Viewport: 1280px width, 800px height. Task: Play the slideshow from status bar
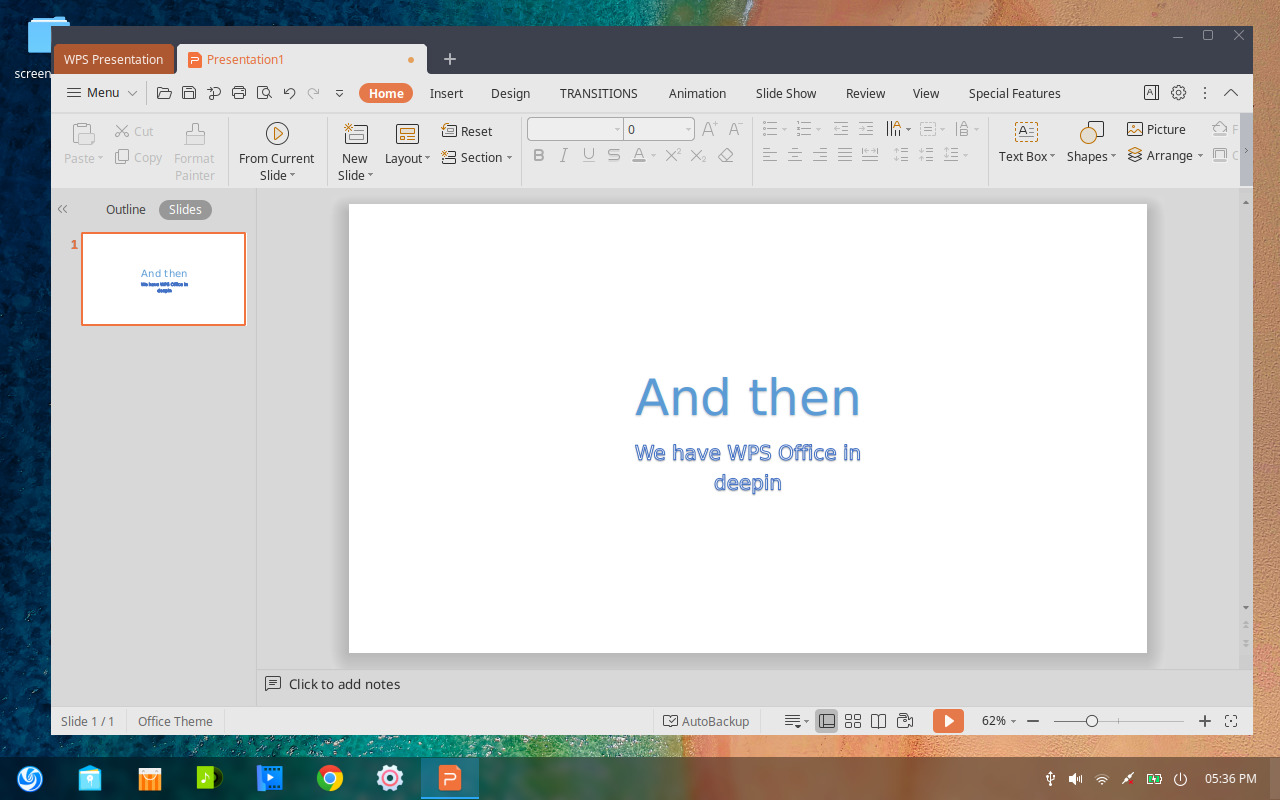(x=947, y=720)
